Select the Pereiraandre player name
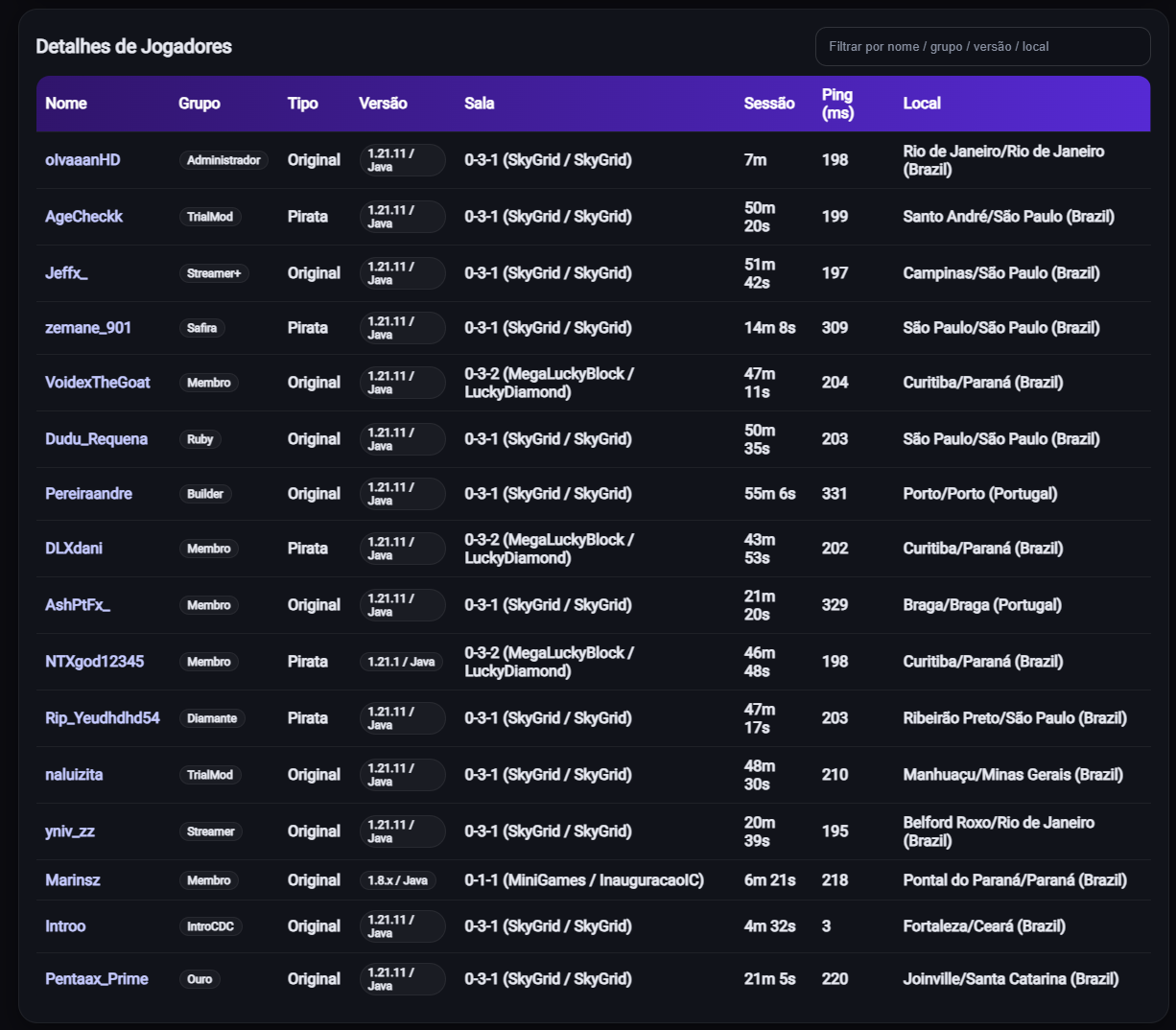Viewport: 1176px width, 1030px height. [88, 494]
